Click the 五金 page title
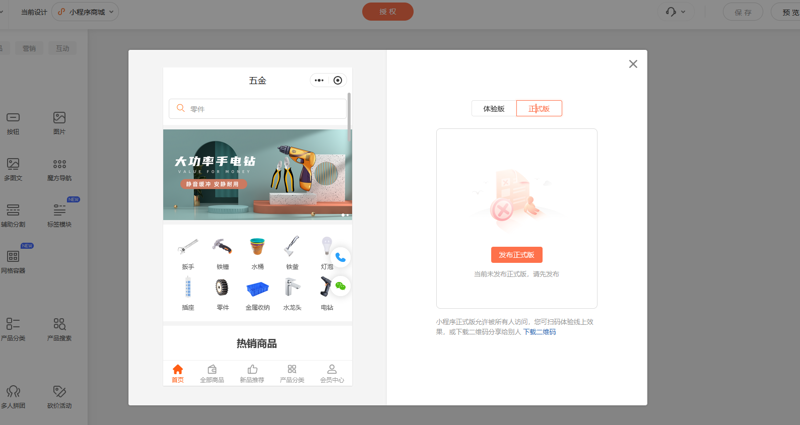 258,81
